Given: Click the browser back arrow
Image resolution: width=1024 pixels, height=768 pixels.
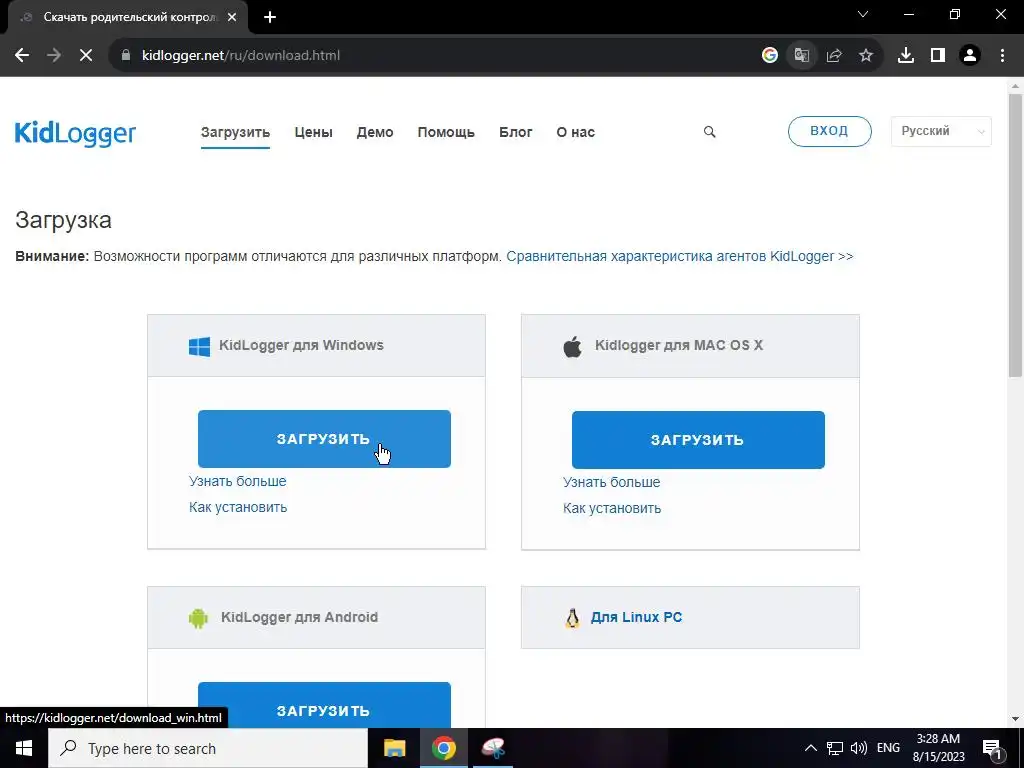Looking at the screenshot, I should tap(22, 56).
